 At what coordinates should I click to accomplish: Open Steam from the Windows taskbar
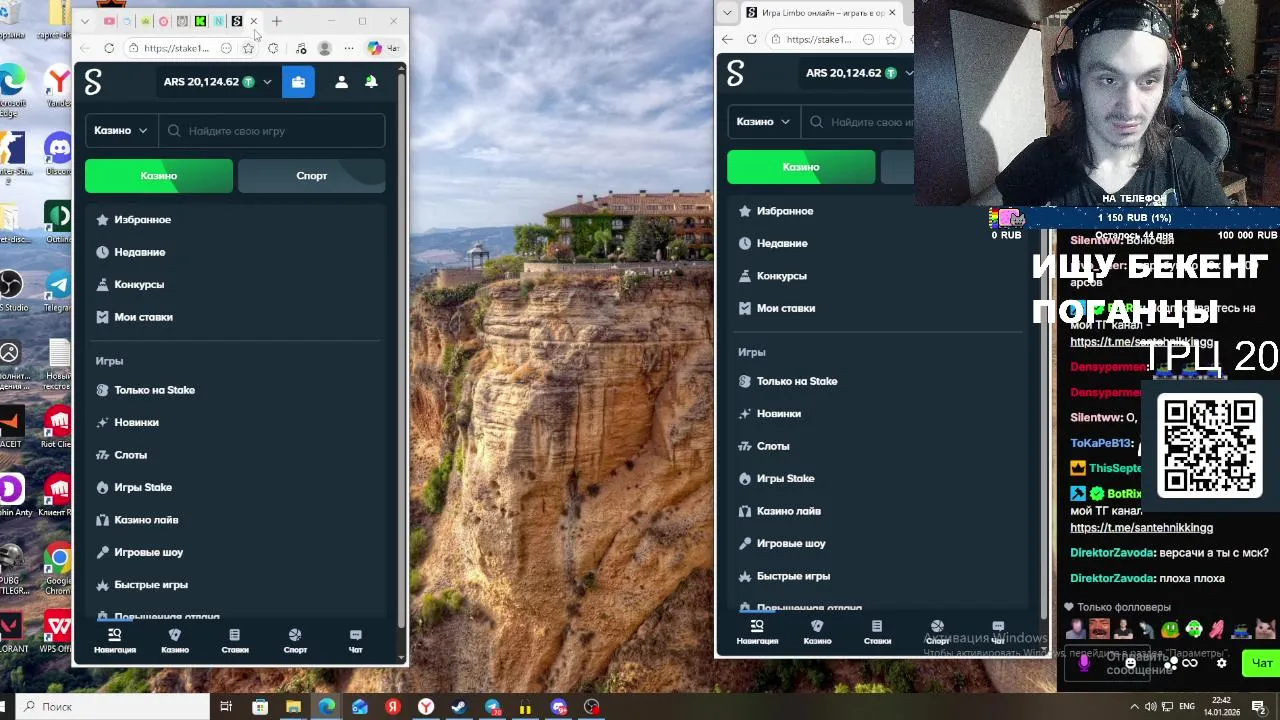459,707
